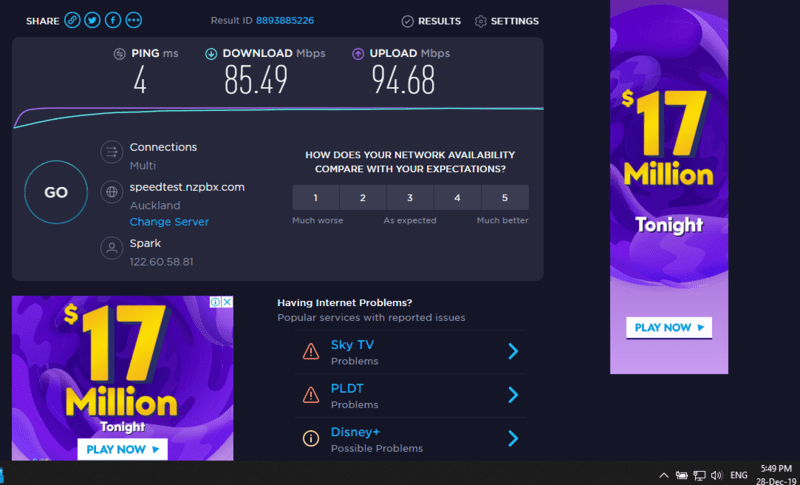Copy result link via share link icon
Screen dimensions: 800x485
click(72, 20)
